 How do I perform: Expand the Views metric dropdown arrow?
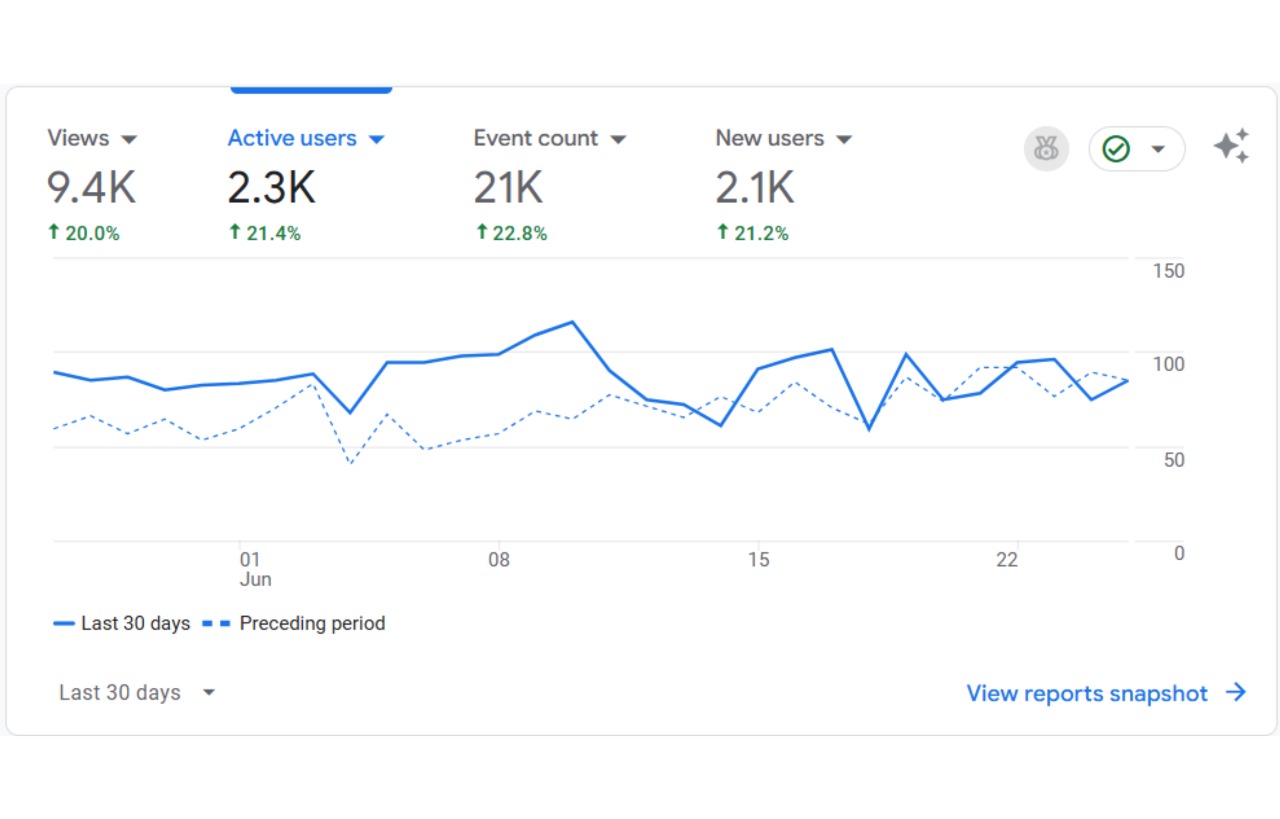129,139
